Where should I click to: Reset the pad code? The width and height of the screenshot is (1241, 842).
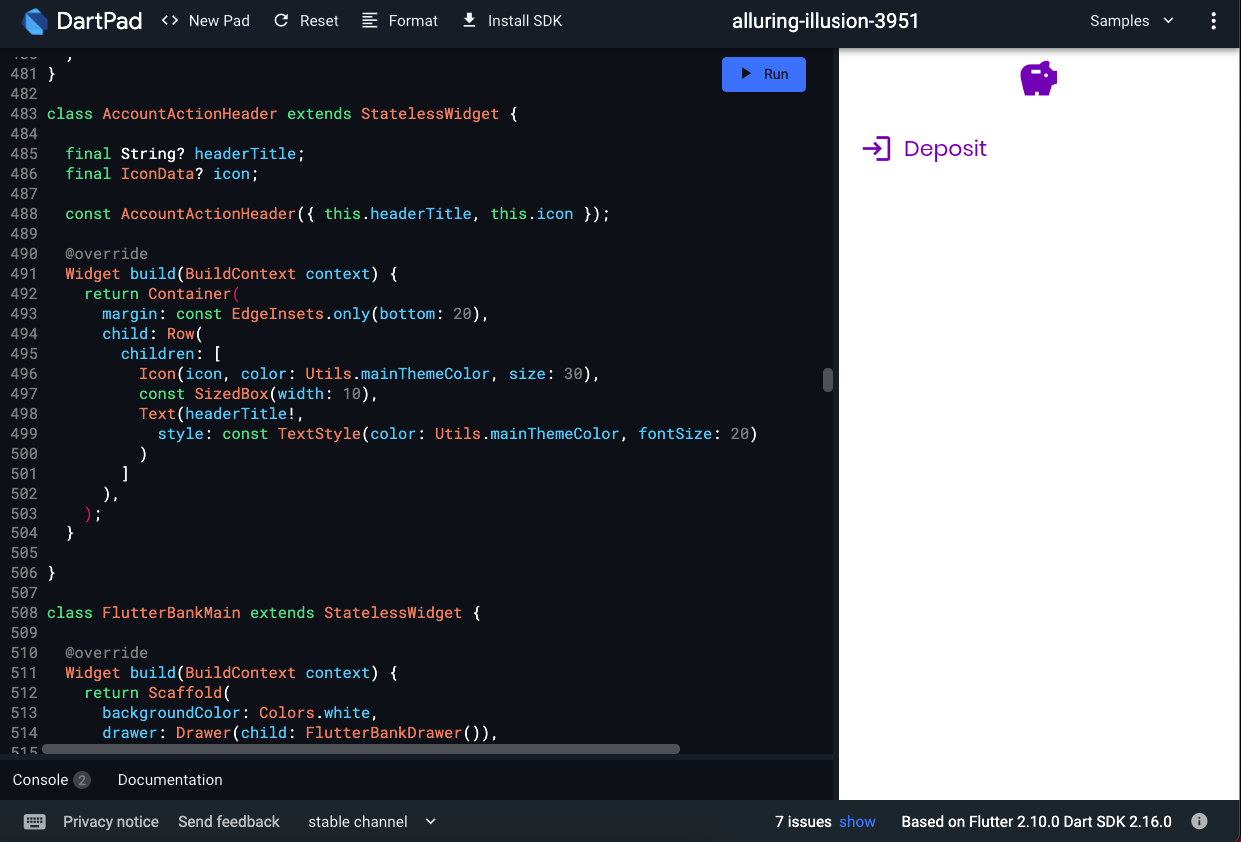306,21
